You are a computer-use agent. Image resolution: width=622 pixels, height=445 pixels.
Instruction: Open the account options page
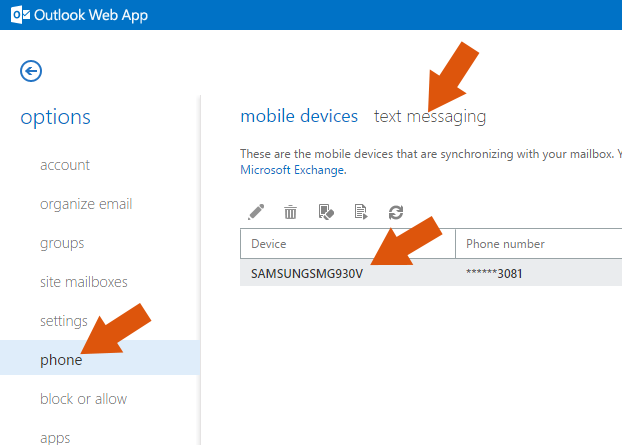65,165
